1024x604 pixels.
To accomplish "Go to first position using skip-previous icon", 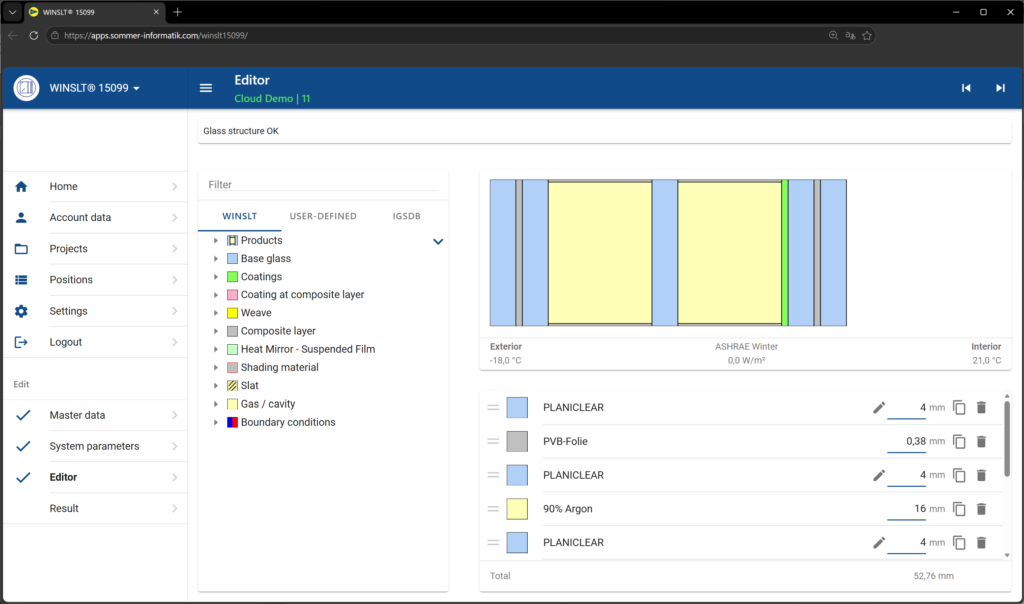I will [966, 88].
